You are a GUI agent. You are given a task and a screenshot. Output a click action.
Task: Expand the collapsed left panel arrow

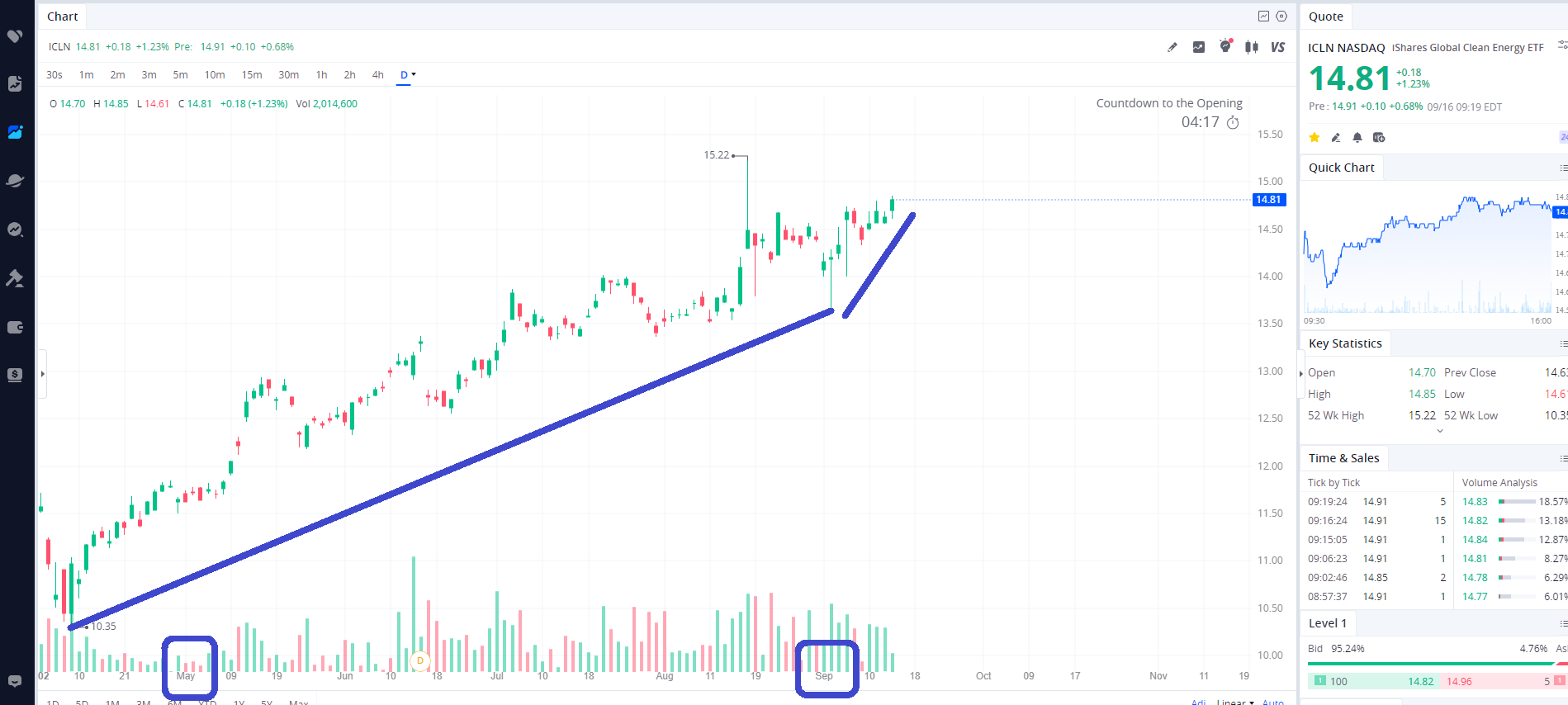pyautogui.click(x=42, y=374)
